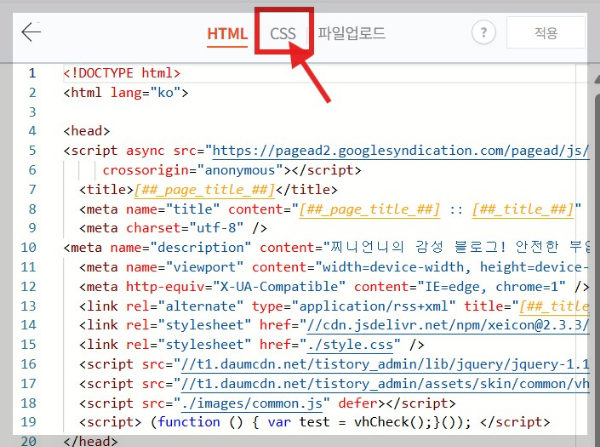Screen dimensions: 600x447
Task: Click the html lang="ko" line
Action: point(126,93)
